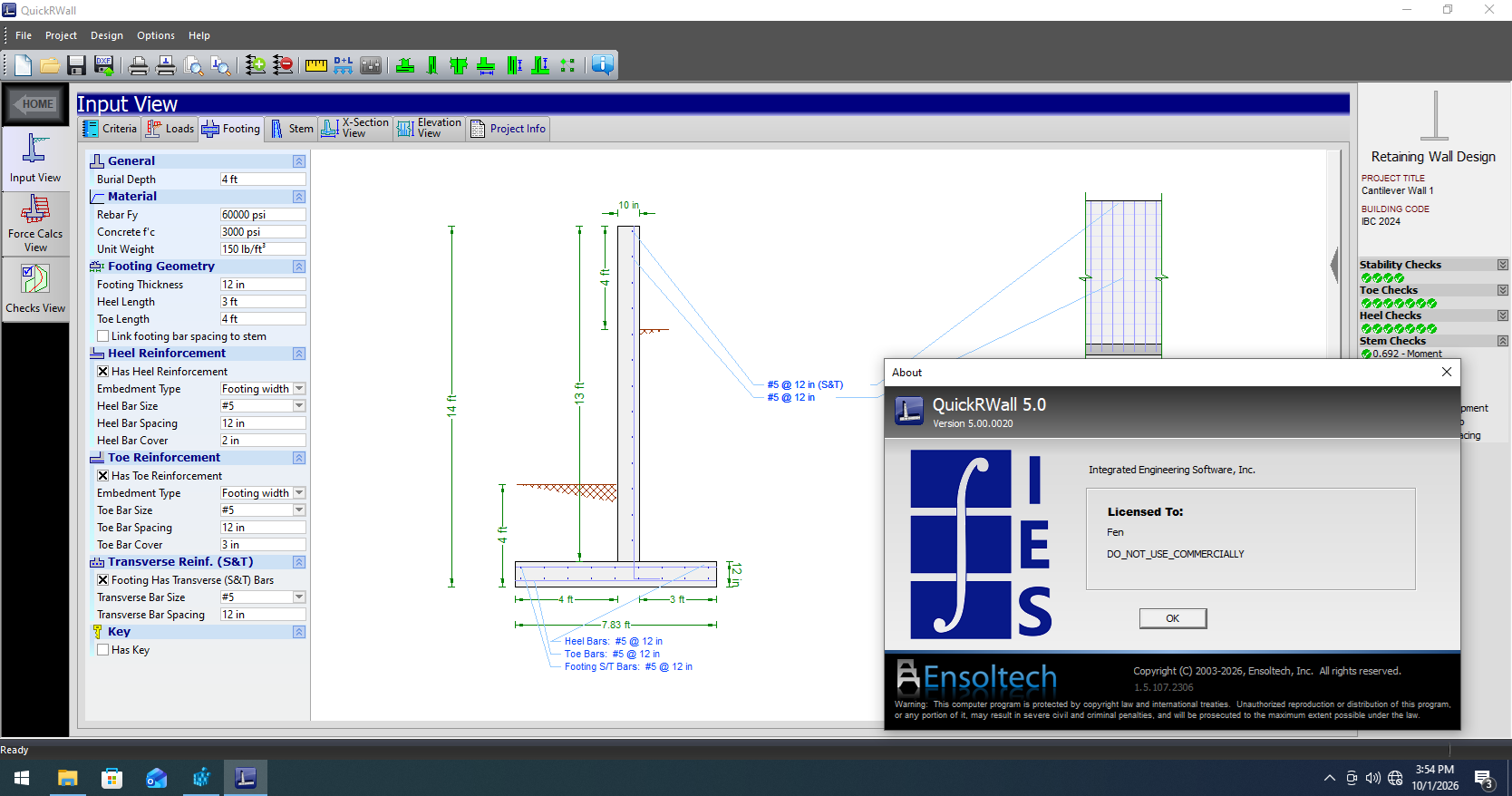Collapse the General section
Viewport: 1512px width, 796px height.
299,161
